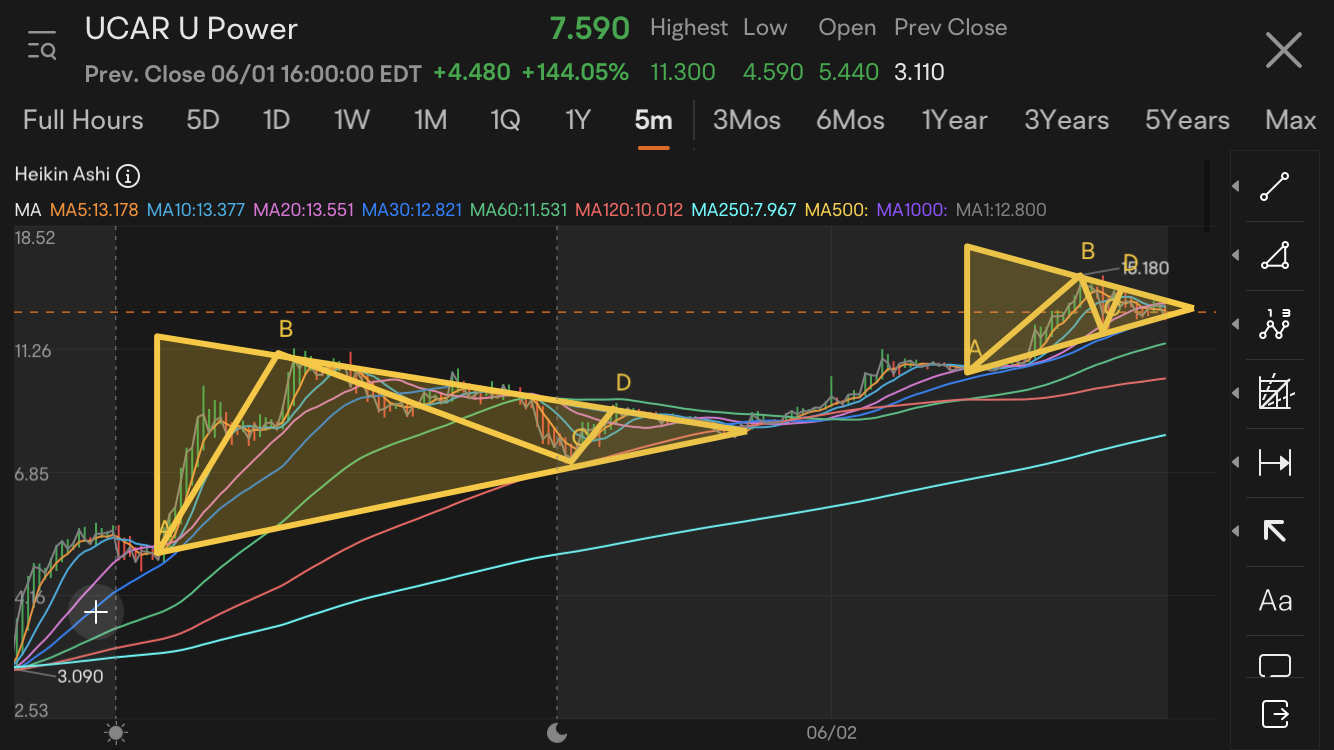Switch to the 1M timeframe tab

coord(430,120)
